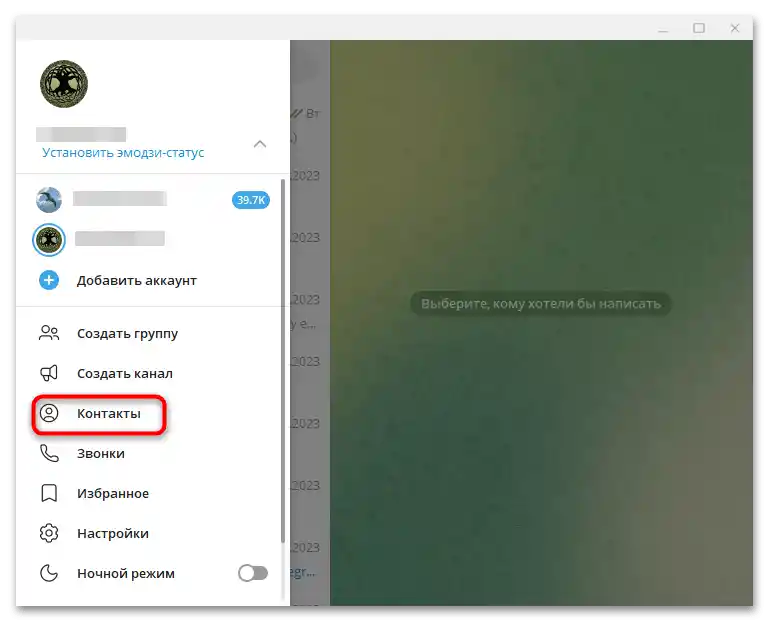Click the blue plus add account icon

49,280
